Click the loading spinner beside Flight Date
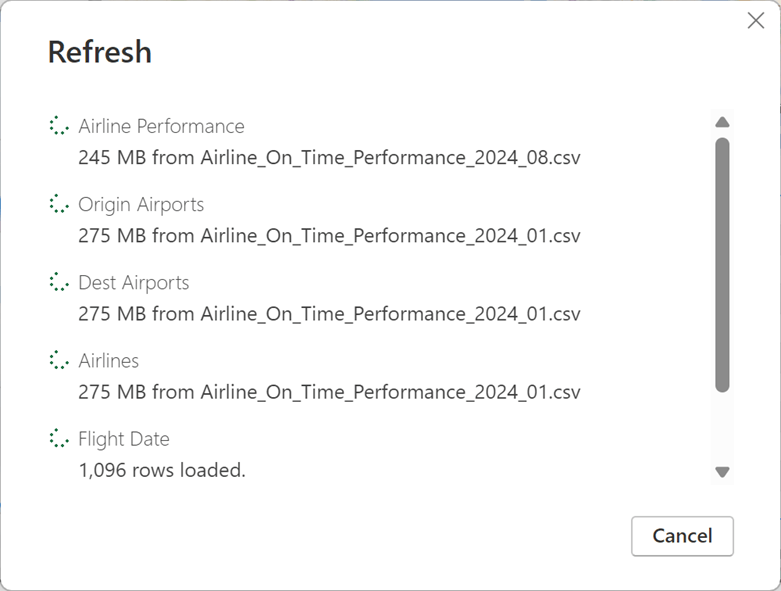 [x=59, y=438]
